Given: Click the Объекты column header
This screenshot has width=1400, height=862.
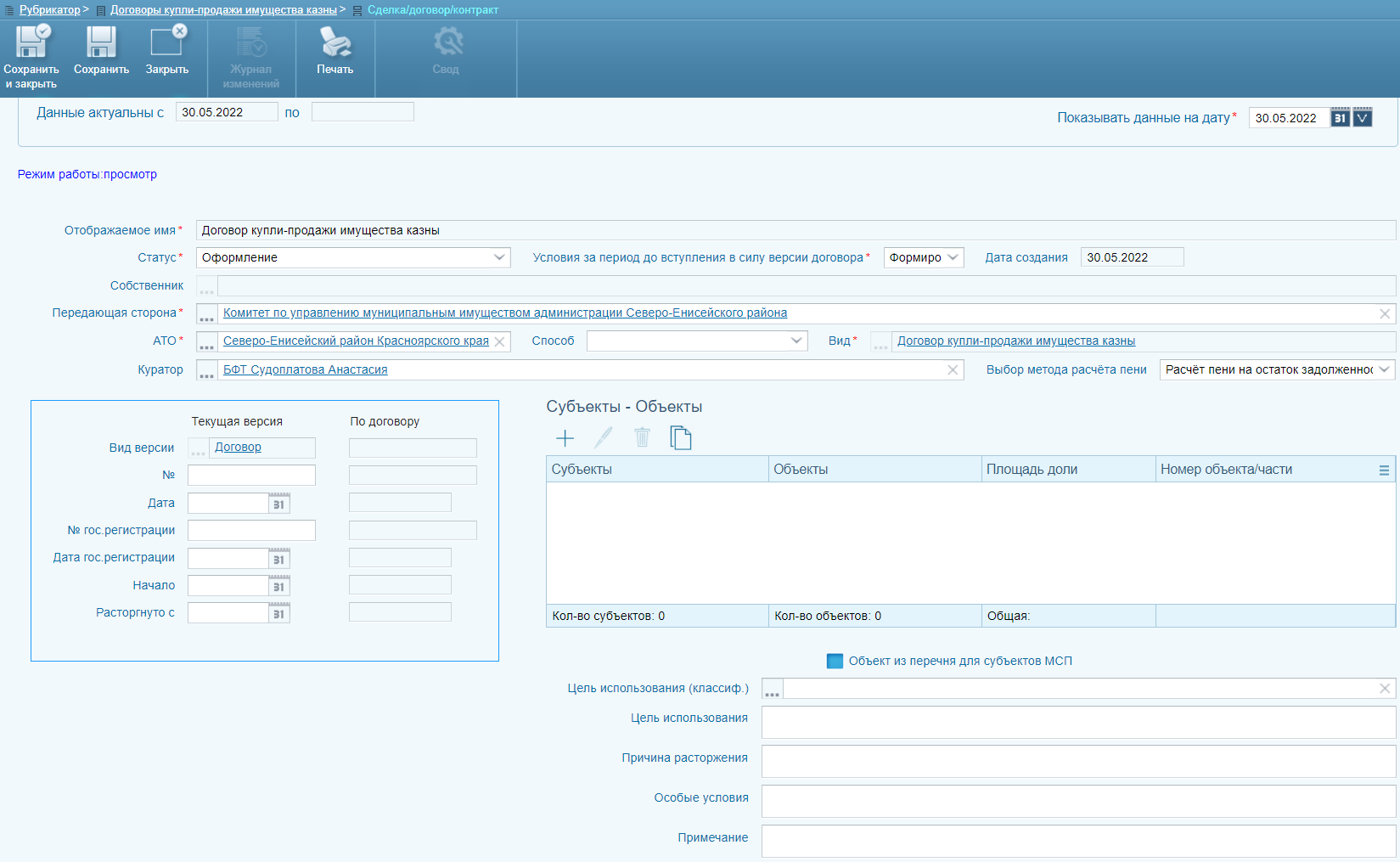Looking at the screenshot, I should point(874,470).
